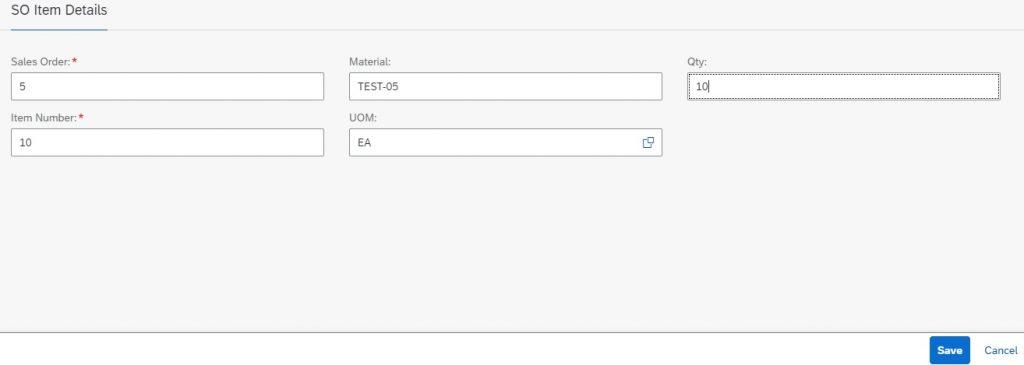The width and height of the screenshot is (1024, 365).
Task: Place cursor in the Qty input
Action: [843, 86]
